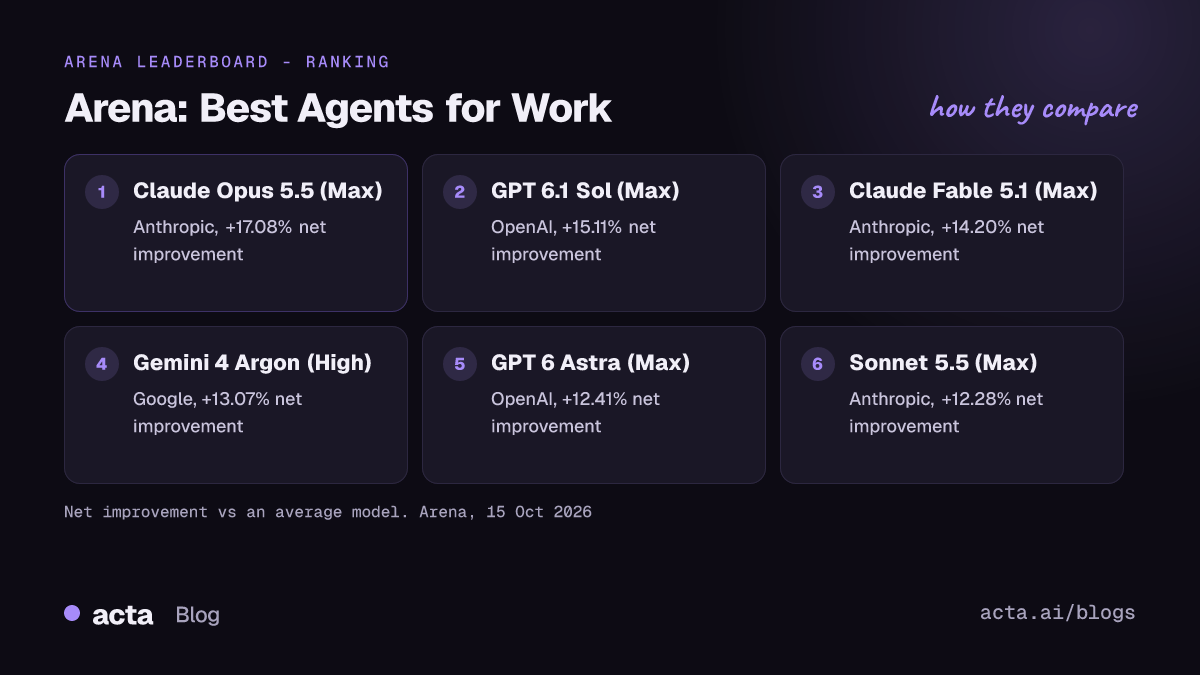This screenshot has width=1200, height=675.
Task: Click the rank 1 number badge
Action: point(102,192)
